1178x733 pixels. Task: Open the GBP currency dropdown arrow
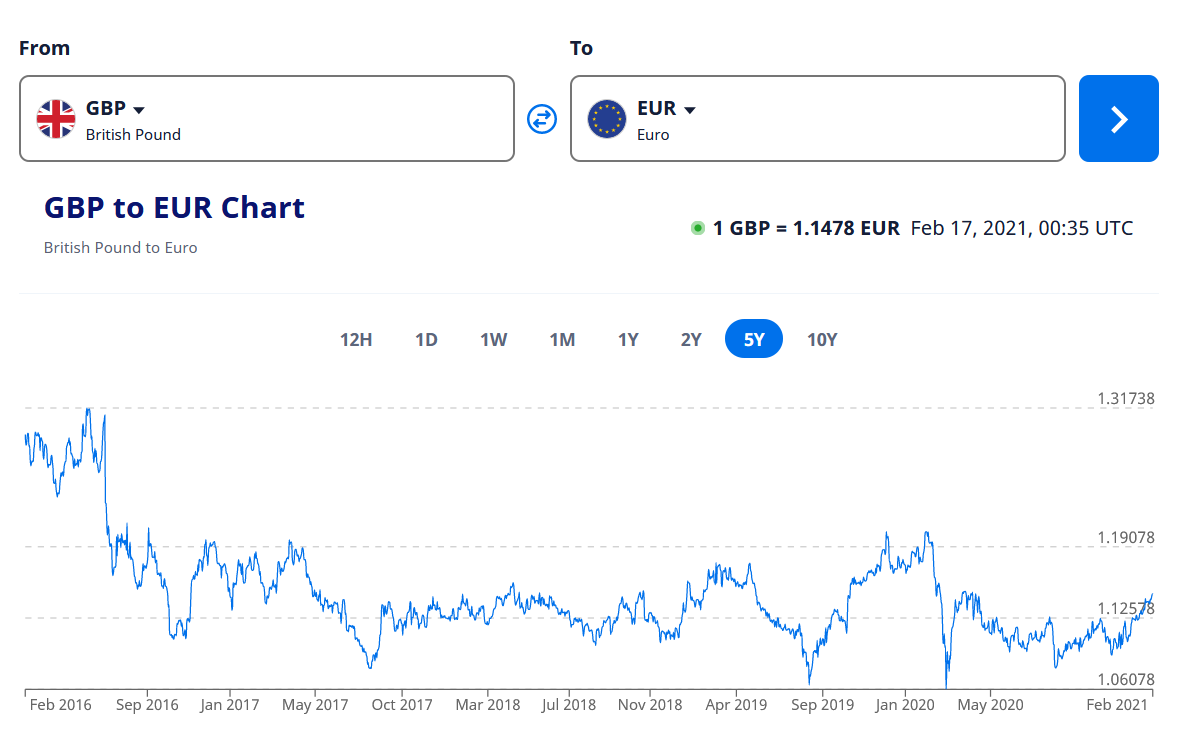[x=139, y=110]
